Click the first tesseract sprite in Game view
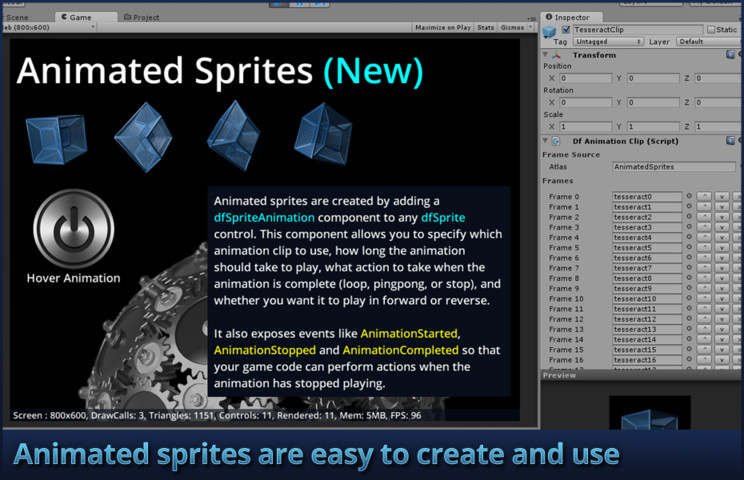 tap(56, 139)
